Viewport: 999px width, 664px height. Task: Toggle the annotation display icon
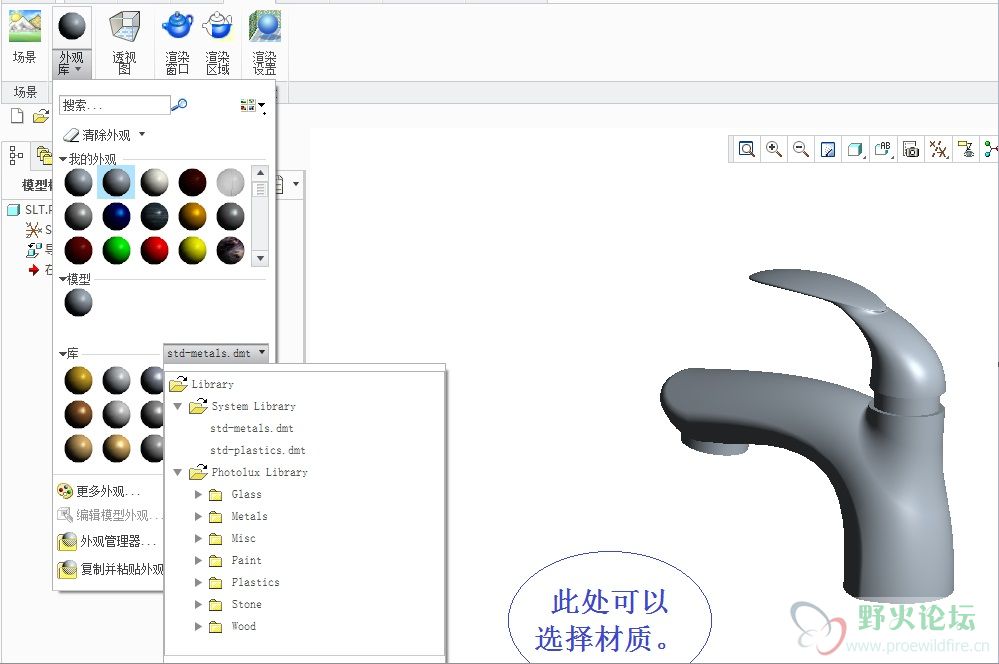pos(967,150)
